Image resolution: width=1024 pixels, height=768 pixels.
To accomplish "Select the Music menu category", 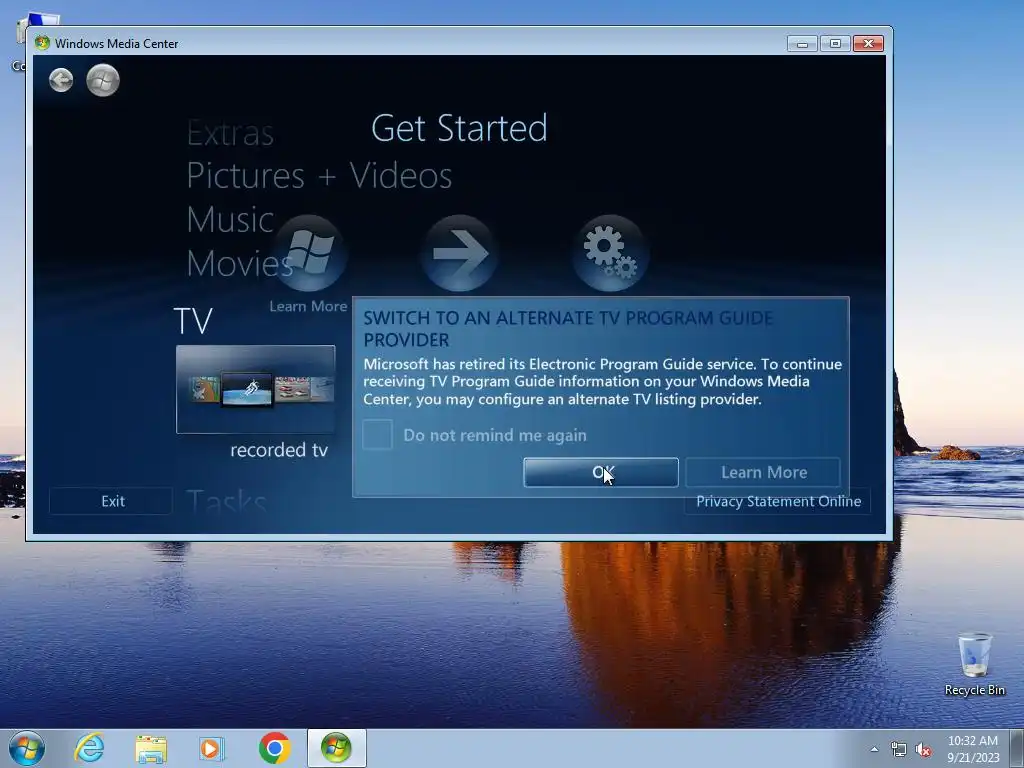I will (230, 219).
